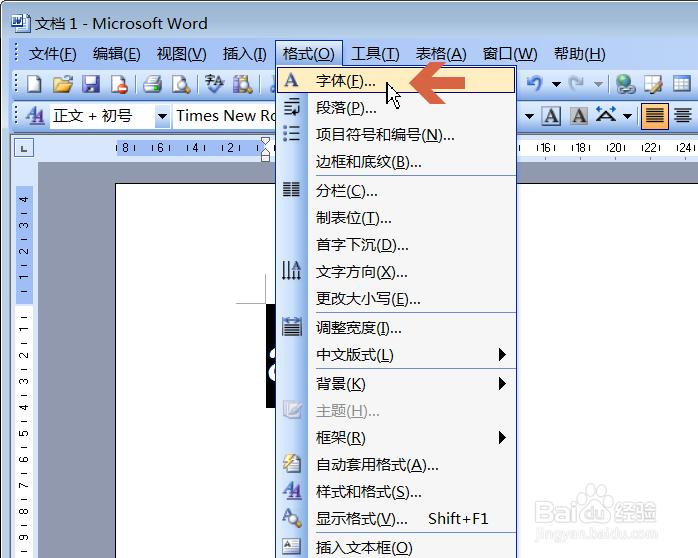The width and height of the screenshot is (698, 558).
Task: Select 边框和底纹(B)... entry
Action: click(396, 162)
